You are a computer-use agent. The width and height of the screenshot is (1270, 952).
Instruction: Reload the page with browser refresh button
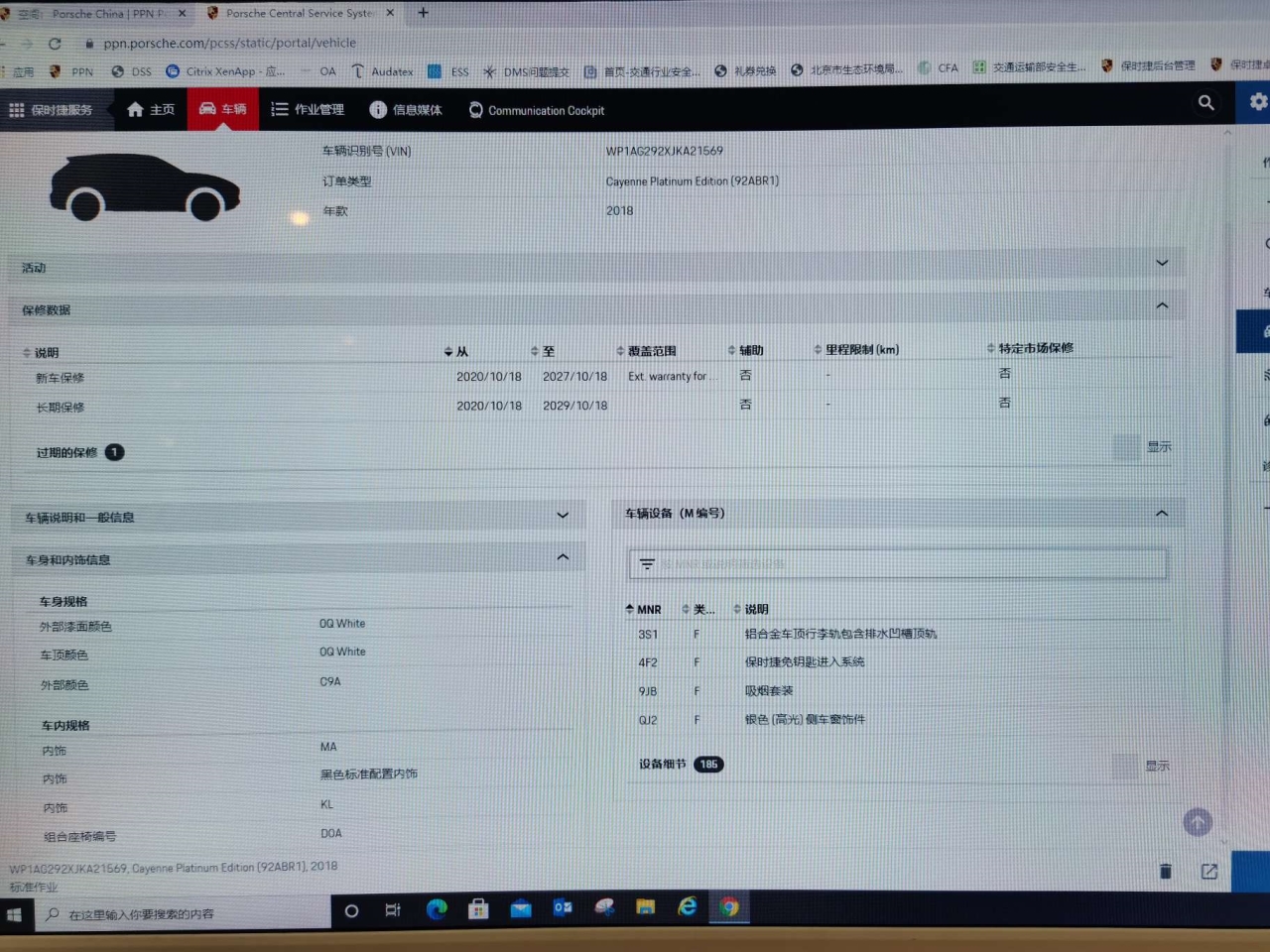pos(55,44)
